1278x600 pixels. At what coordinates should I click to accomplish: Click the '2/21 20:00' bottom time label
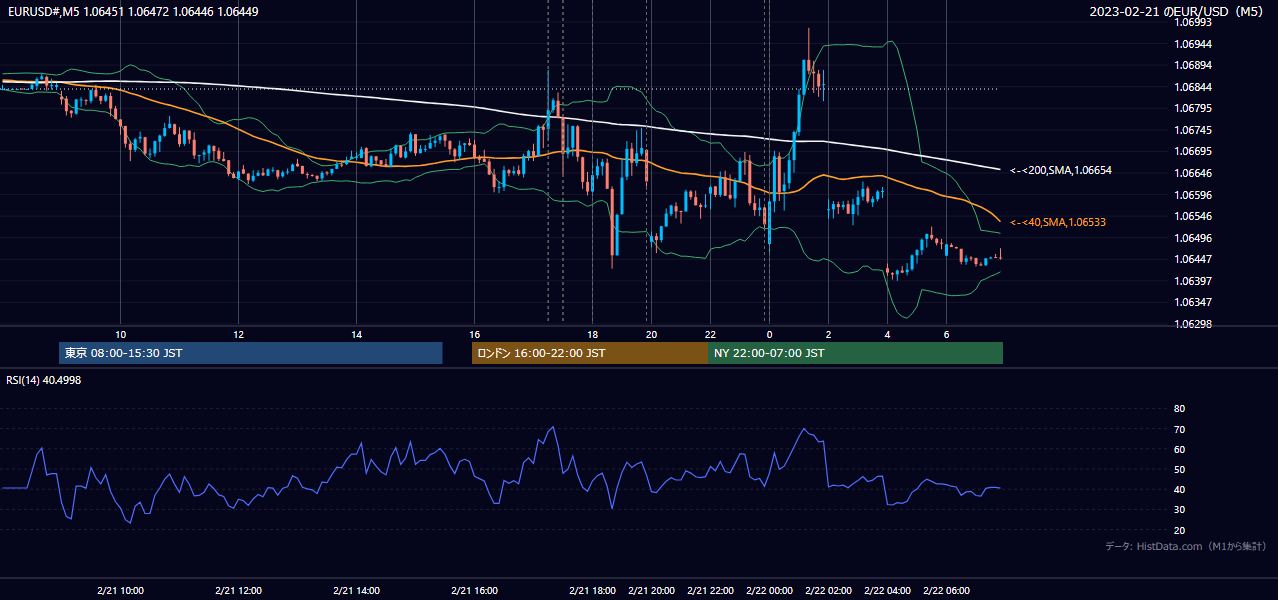(652, 591)
